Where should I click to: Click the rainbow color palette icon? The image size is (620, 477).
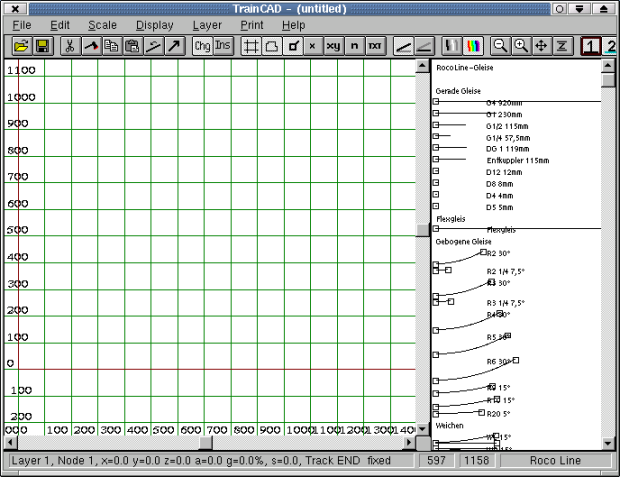pos(473,46)
